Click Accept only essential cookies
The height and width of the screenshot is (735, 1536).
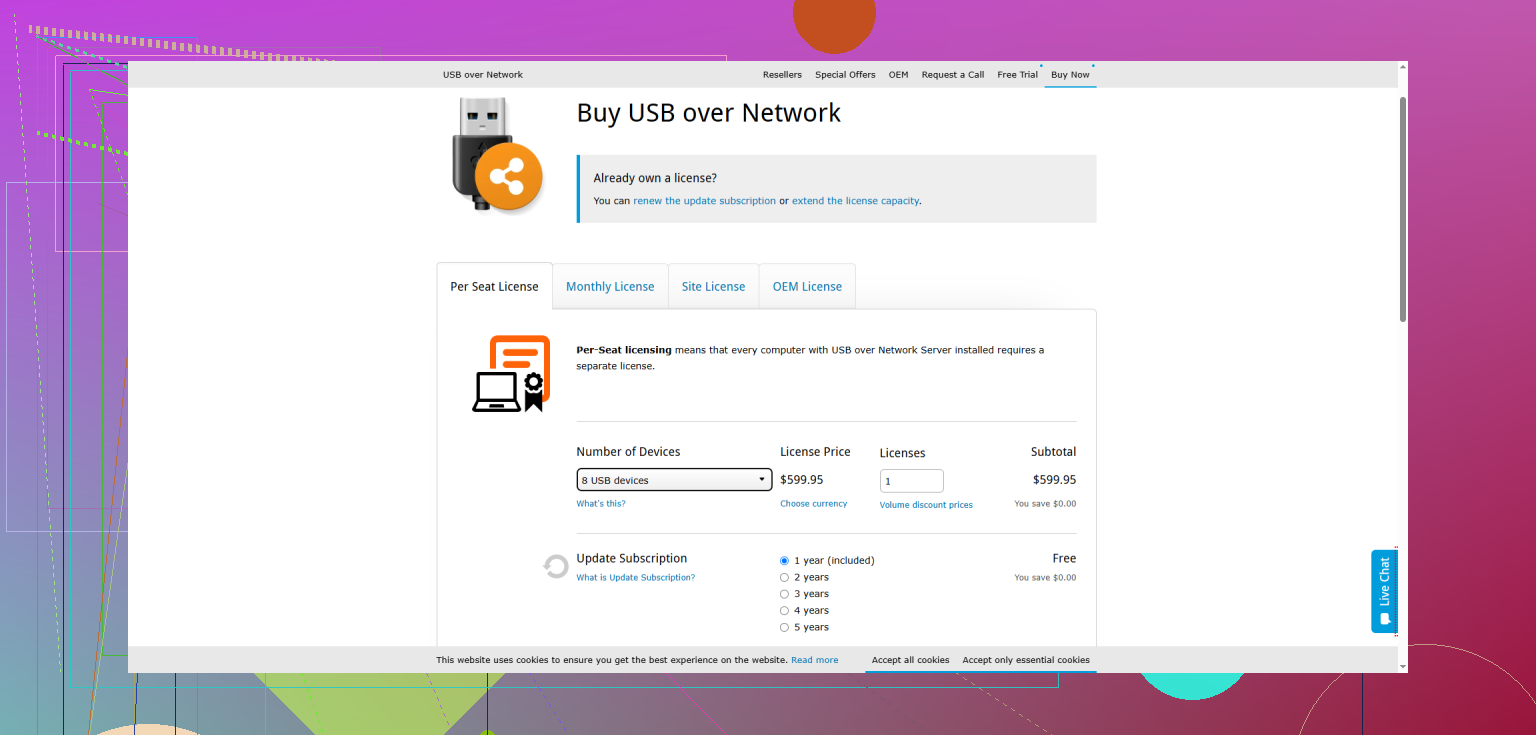(1026, 660)
